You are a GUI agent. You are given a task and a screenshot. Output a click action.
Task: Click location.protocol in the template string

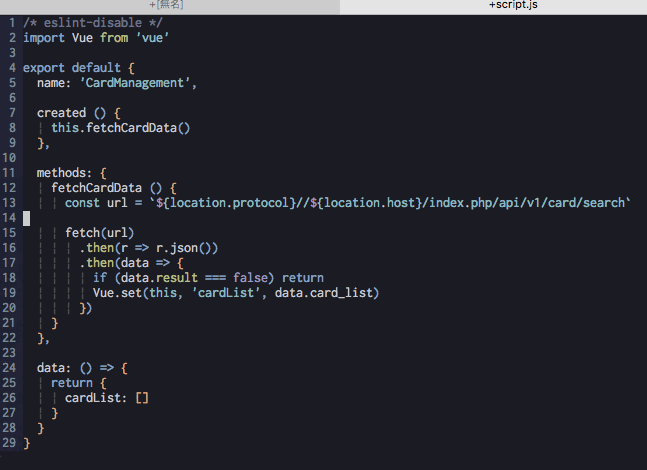click(x=229, y=203)
